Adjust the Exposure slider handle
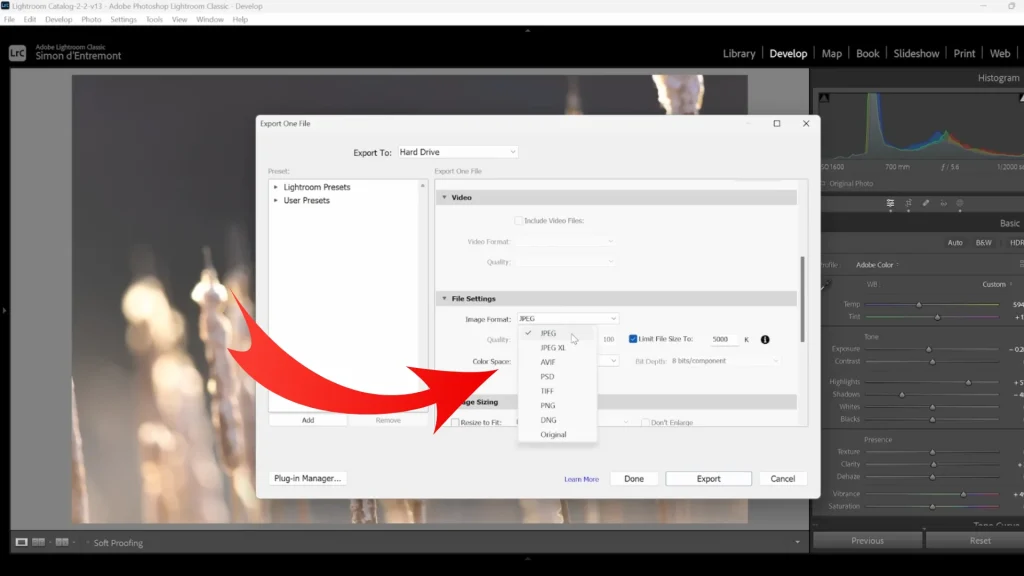 pyautogui.click(x=929, y=349)
